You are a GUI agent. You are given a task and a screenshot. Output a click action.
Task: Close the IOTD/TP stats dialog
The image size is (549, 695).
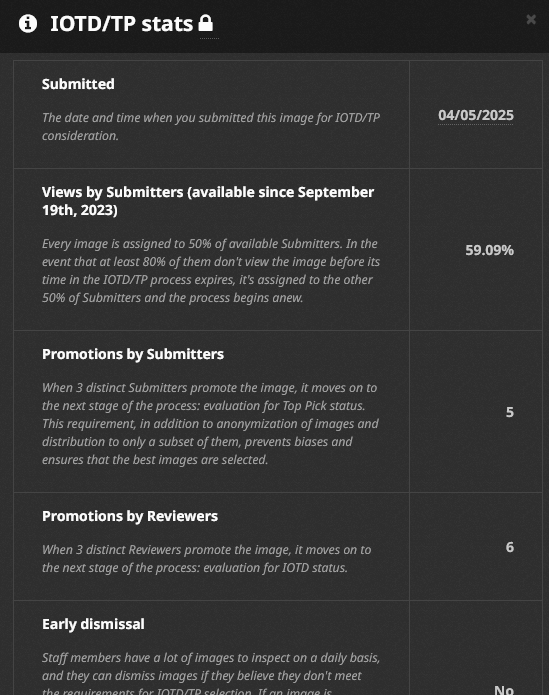click(531, 20)
